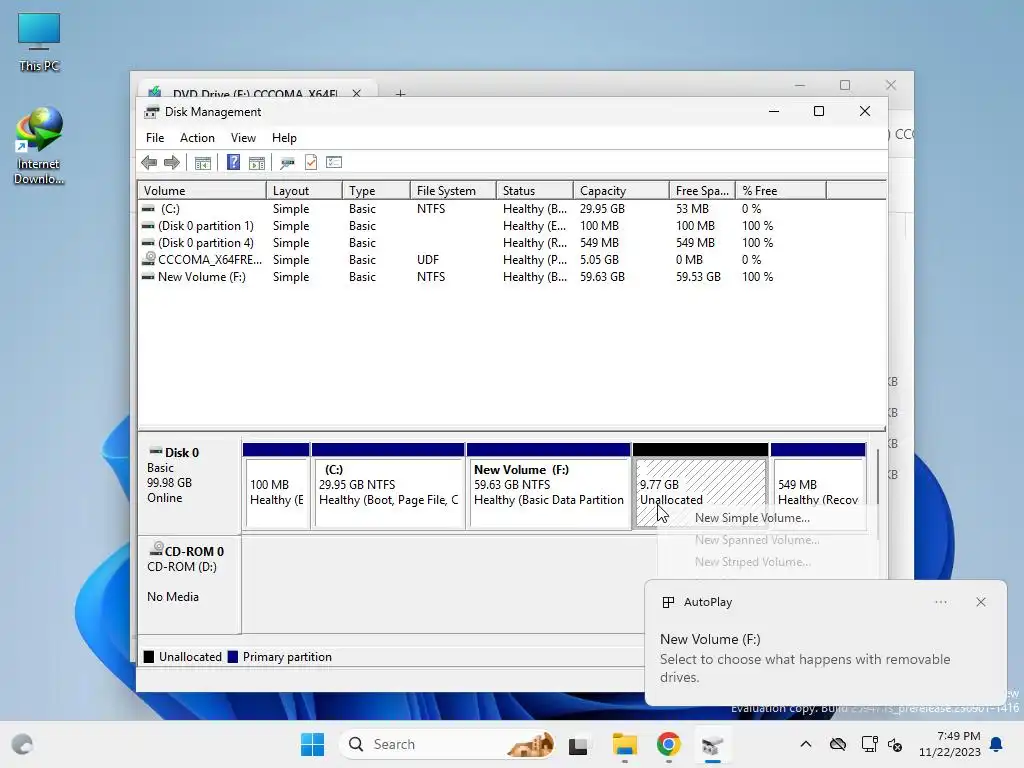
Task: Open the notification bell icon
Action: point(997,744)
